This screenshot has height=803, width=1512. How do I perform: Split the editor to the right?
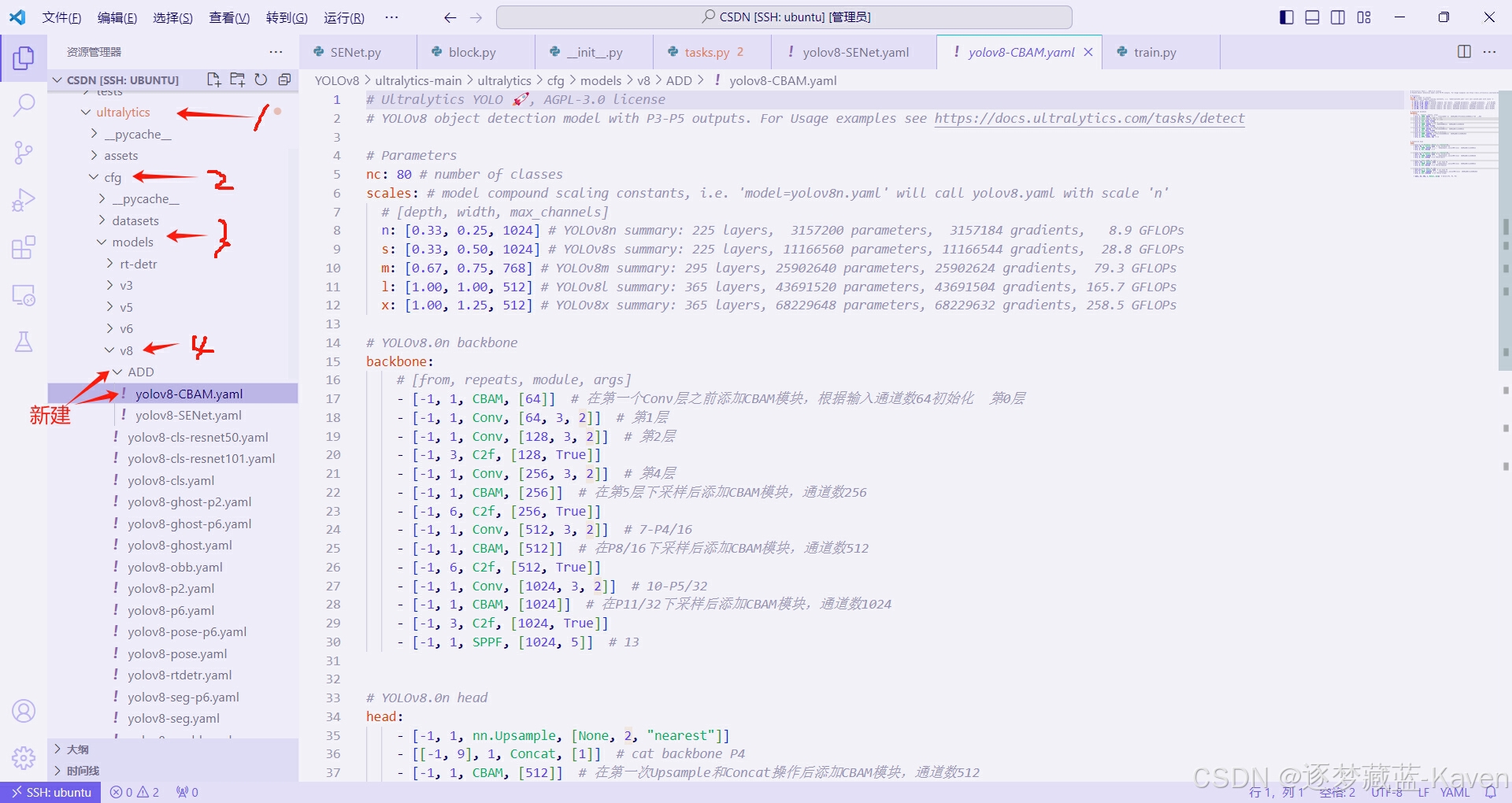[1464, 52]
